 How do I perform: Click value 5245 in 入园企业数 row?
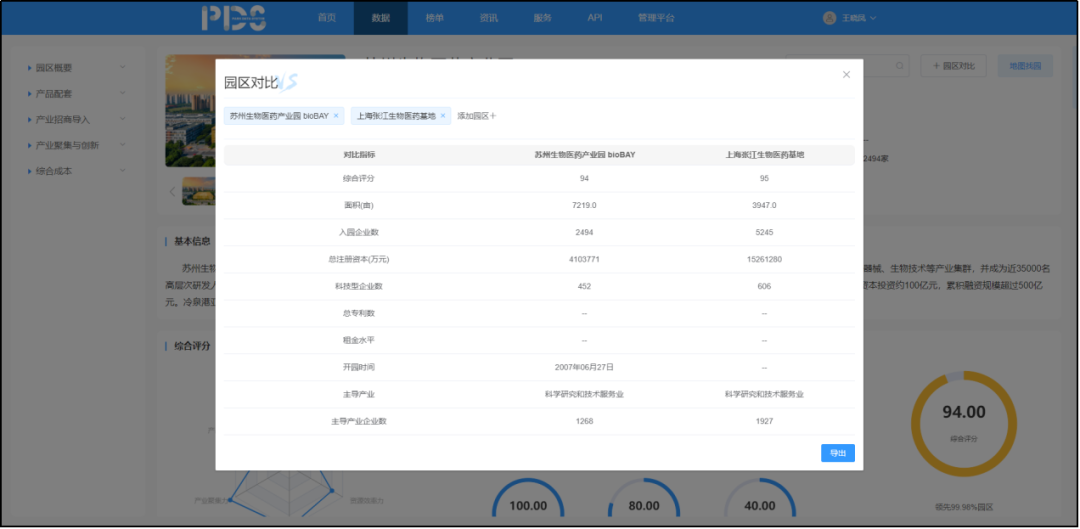click(765, 232)
